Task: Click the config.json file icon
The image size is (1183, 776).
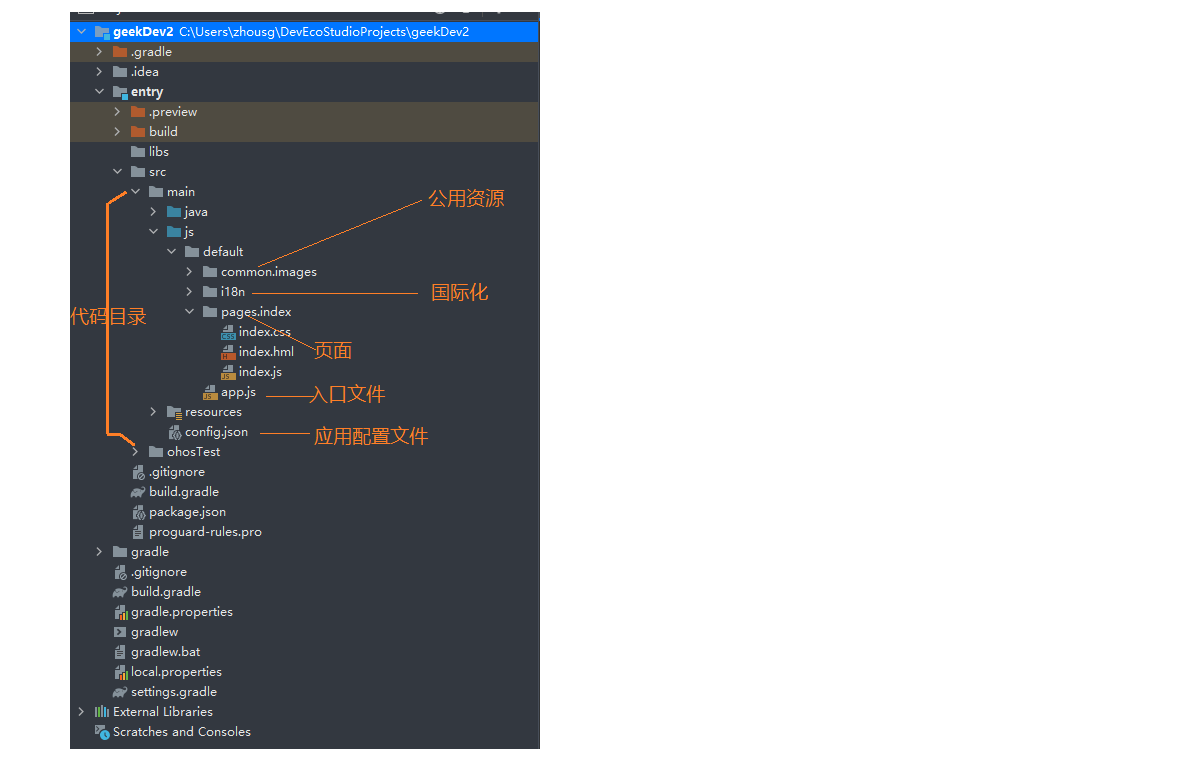Action: 174,432
